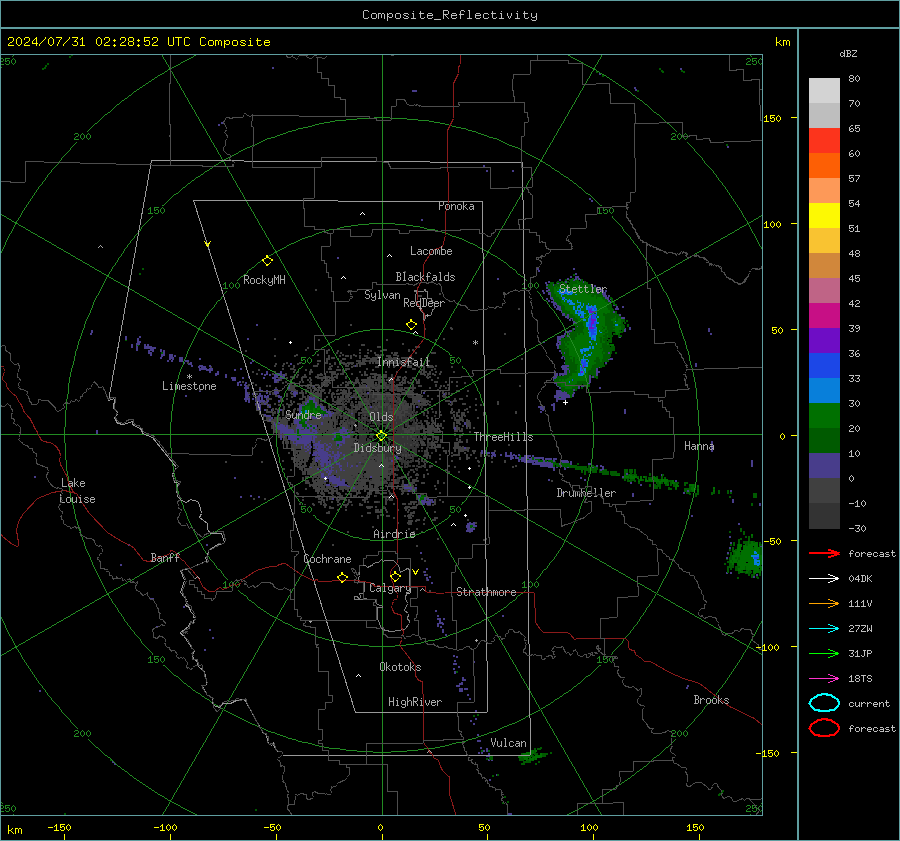This screenshot has width=900, height=841.
Task: Click the yellow diamond marker below RedDeer
Action: coord(411,325)
